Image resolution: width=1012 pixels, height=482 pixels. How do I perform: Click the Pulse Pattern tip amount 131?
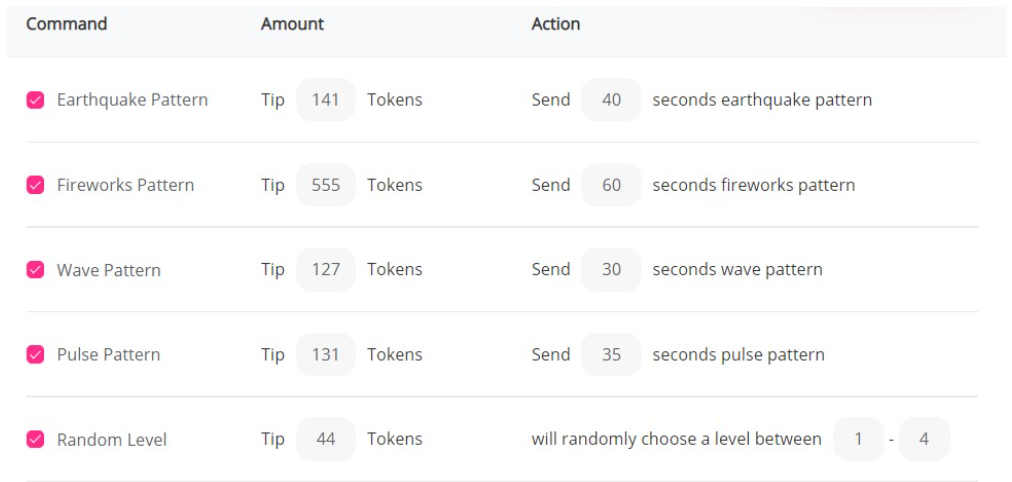point(326,354)
